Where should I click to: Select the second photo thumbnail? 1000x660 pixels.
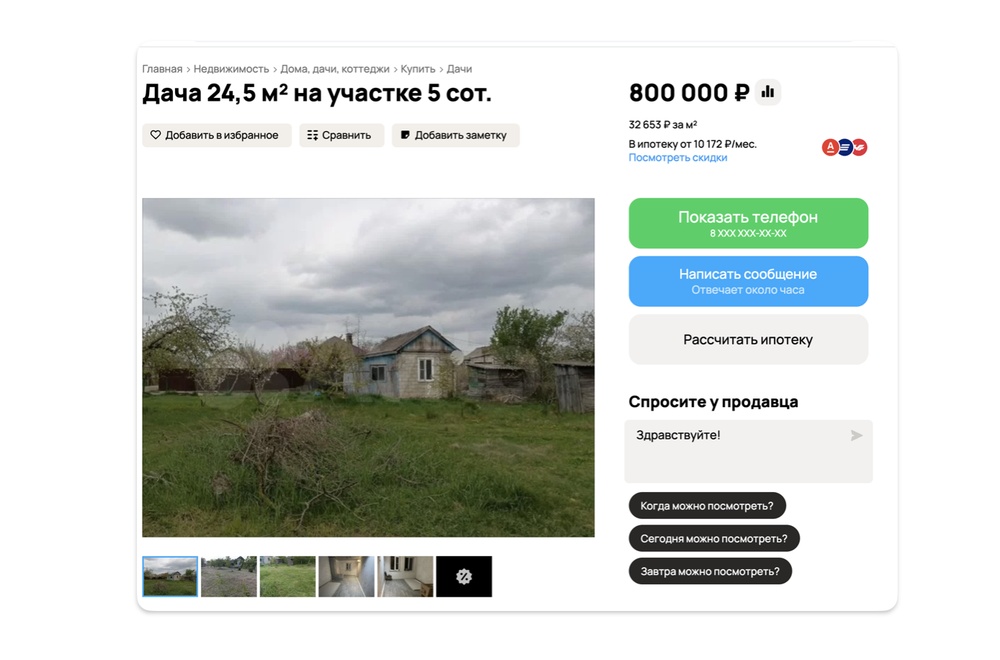[229, 576]
